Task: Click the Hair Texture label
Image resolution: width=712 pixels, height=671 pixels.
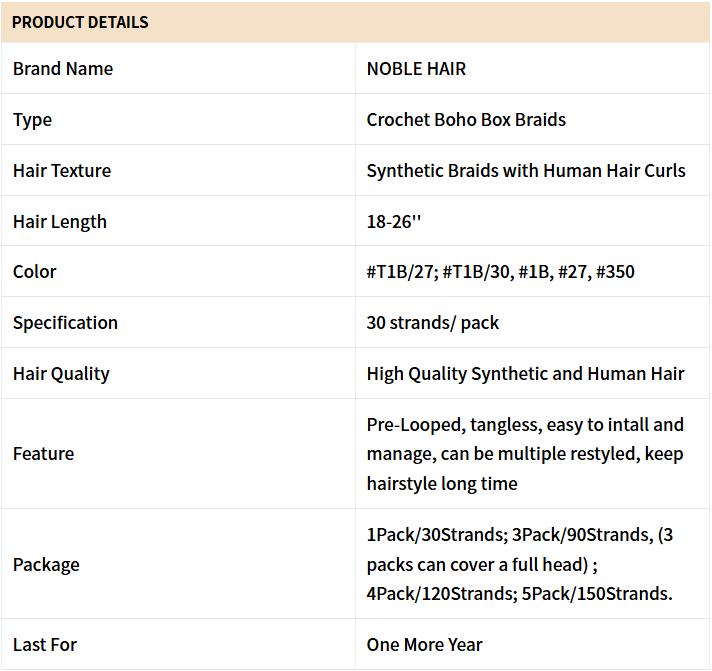Action: point(62,171)
